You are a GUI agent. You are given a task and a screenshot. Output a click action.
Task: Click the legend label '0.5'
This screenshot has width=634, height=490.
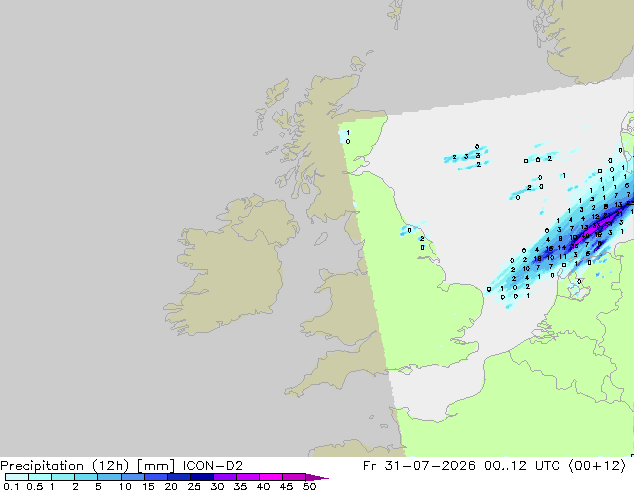coord(35,486)
